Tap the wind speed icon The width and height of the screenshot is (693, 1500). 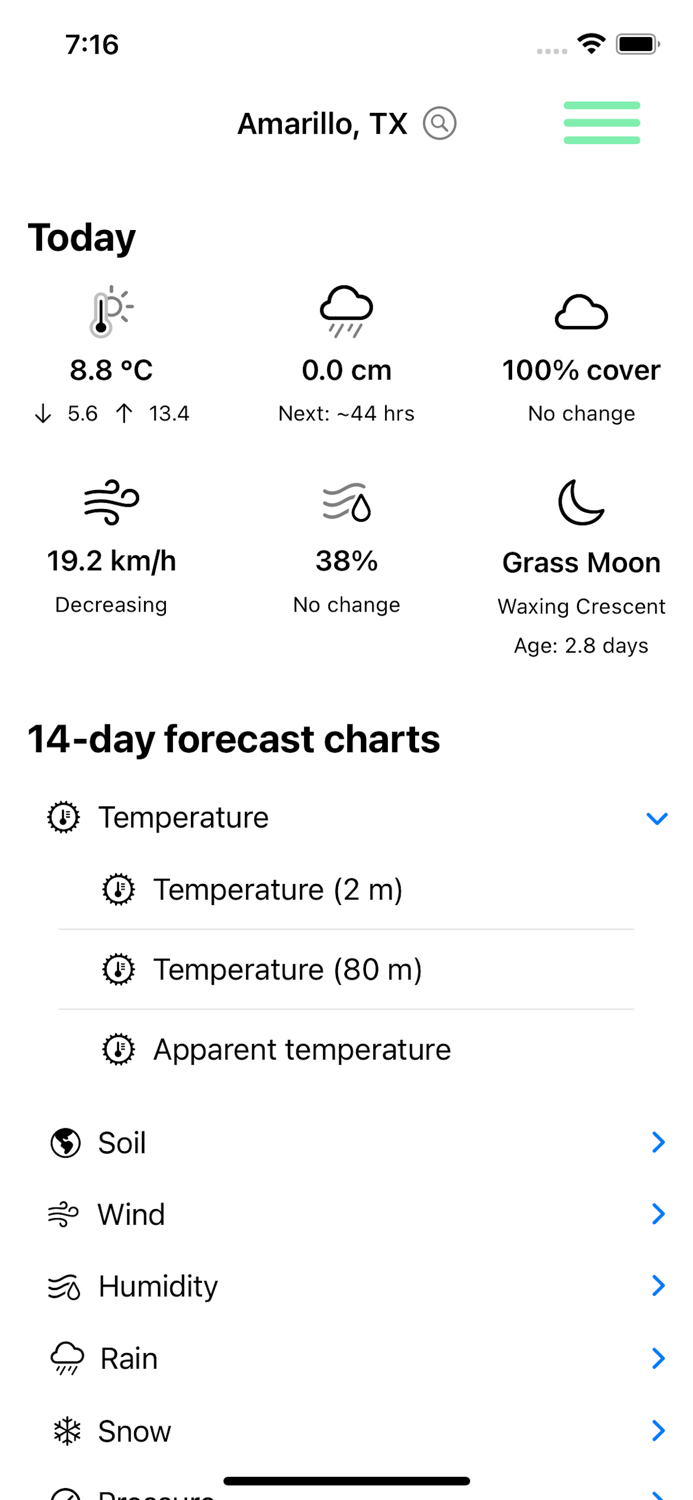tap(111, 501)
